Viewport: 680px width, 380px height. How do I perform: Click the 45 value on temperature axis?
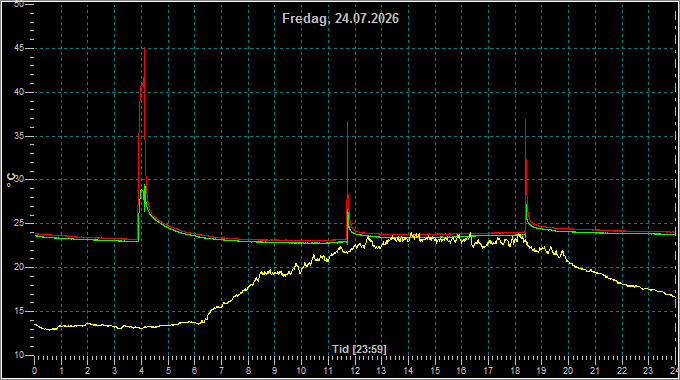(19, 48)
